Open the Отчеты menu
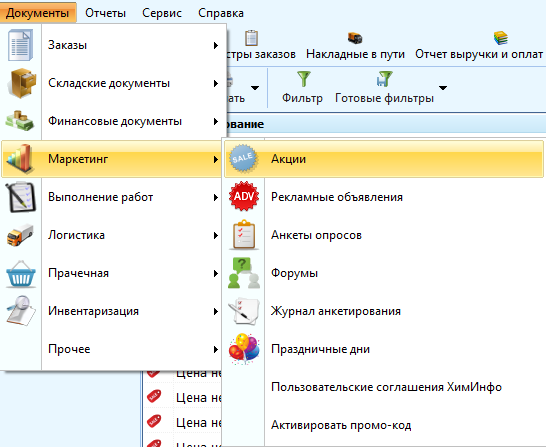546x447 pixels. pyautogui.click(x=105, y=13)
